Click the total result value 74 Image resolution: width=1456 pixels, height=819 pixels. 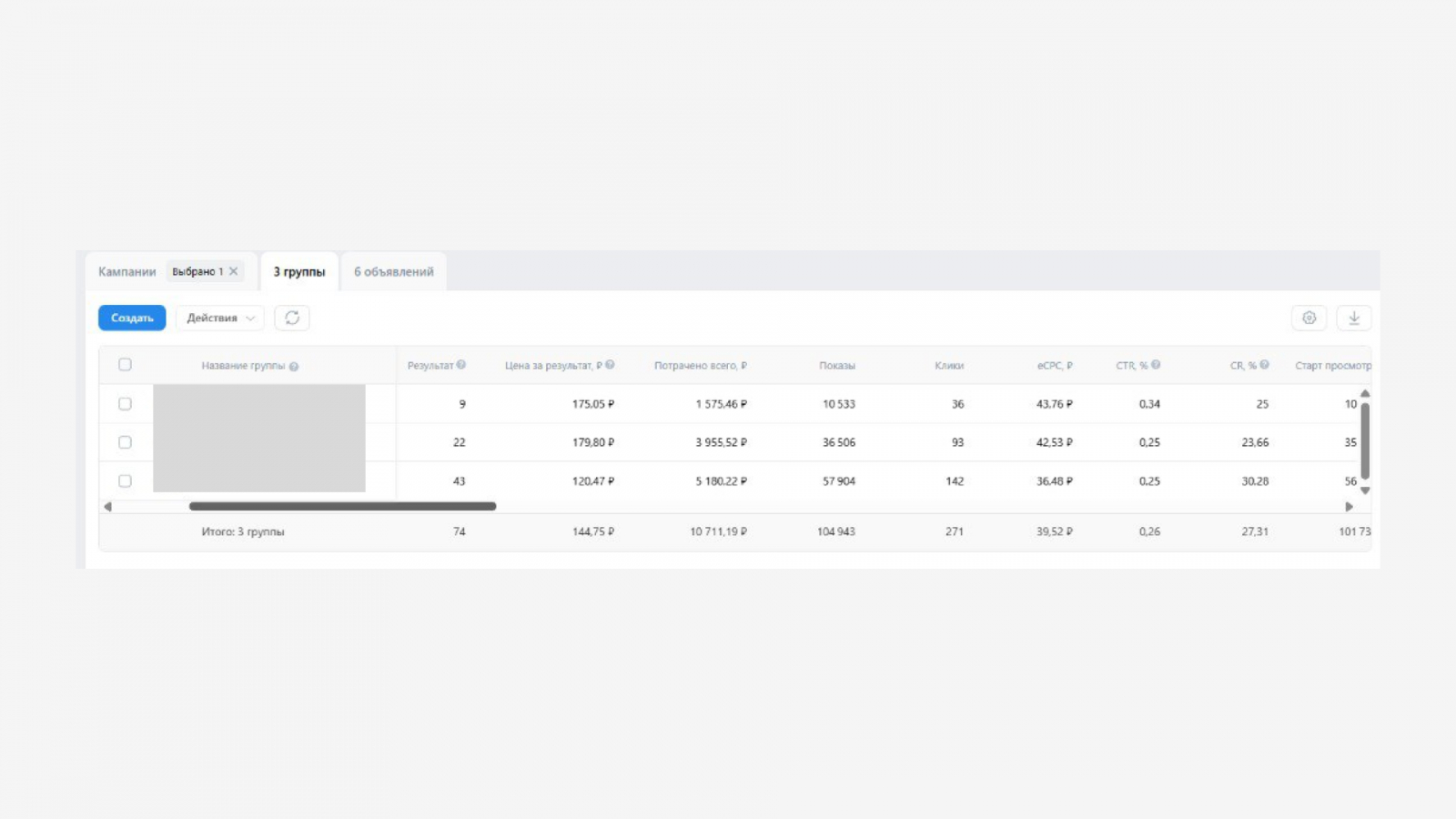(x=460, y=531)
